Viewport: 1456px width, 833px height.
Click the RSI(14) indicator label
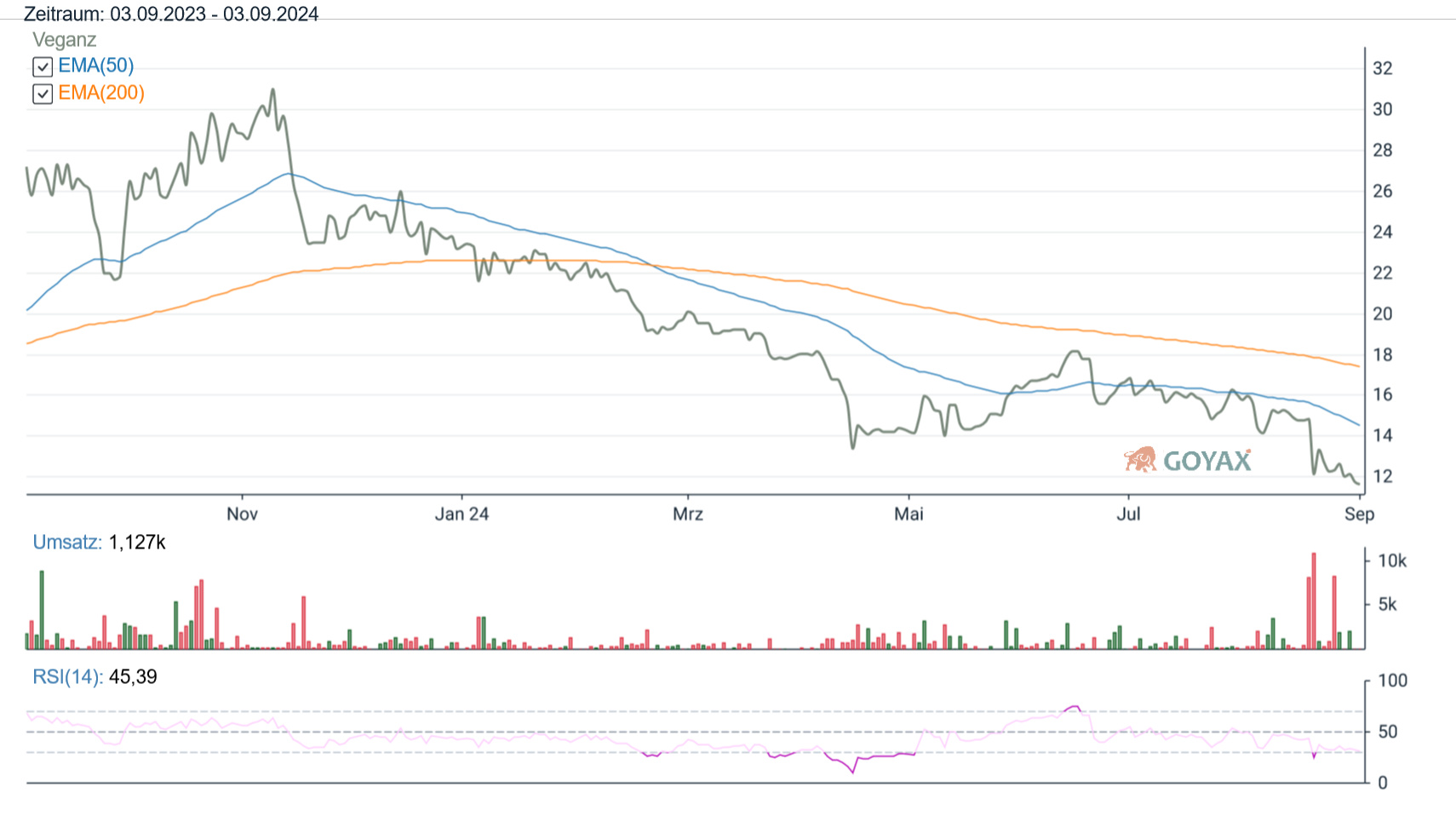click(x=68, y=677)
